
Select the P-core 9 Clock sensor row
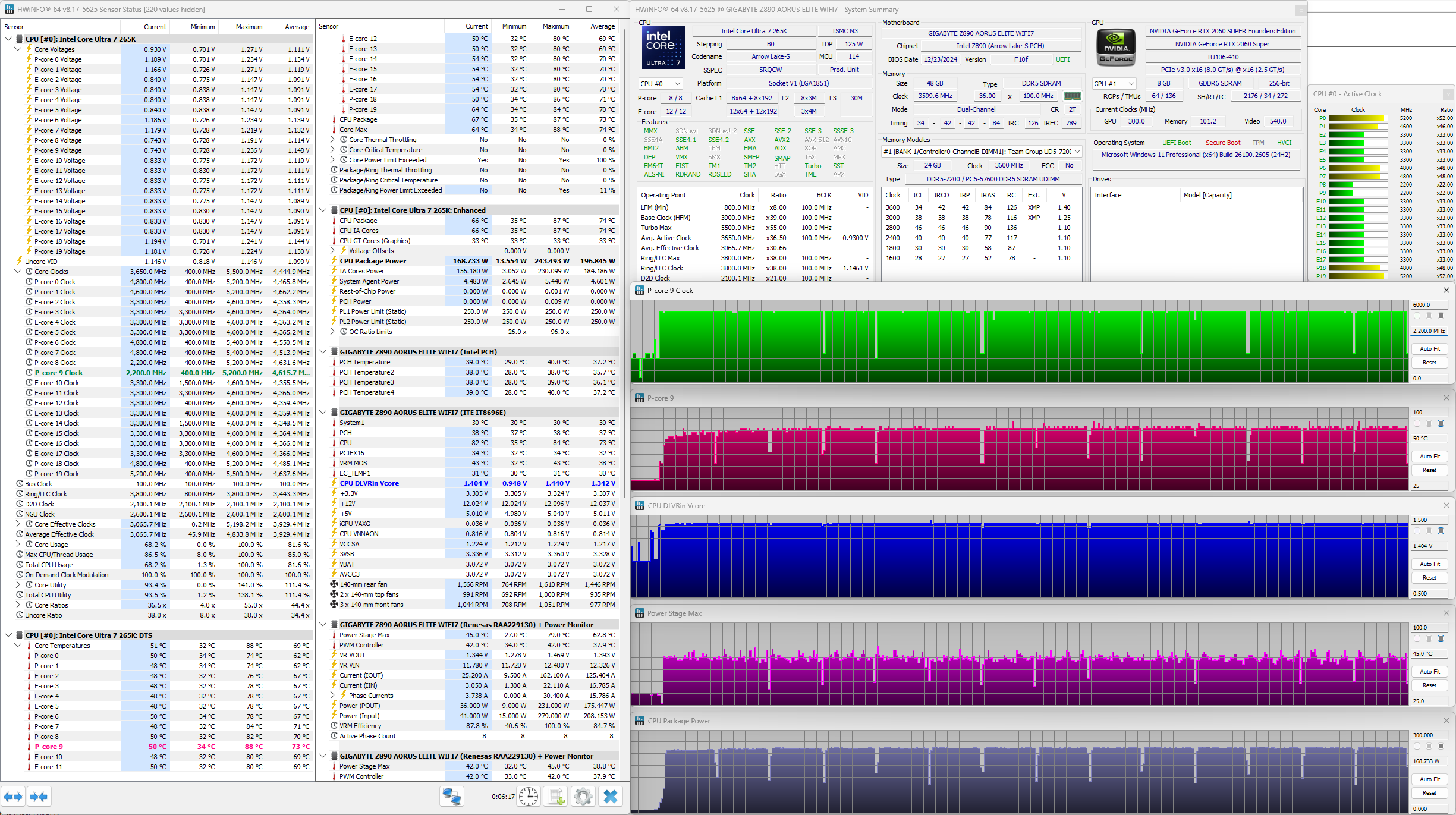[x=58, y=373]
